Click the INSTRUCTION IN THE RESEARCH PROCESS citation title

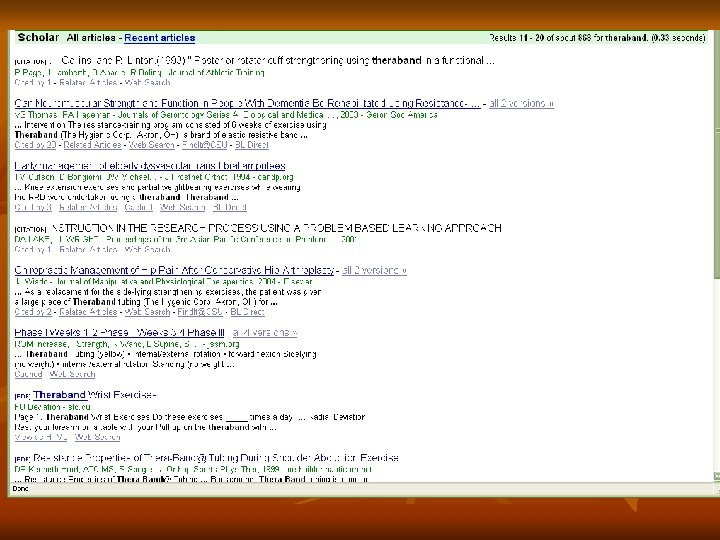[x=277, y=228]
